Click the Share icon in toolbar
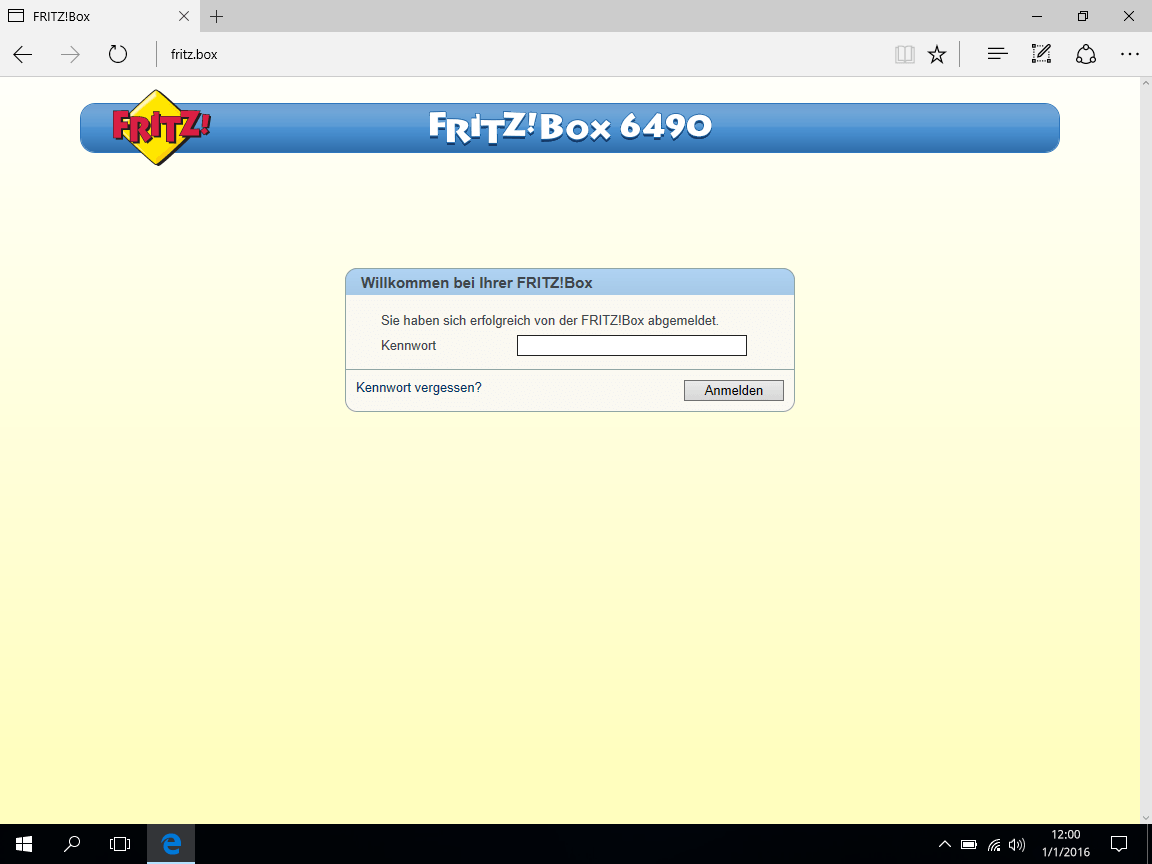The image size is (1152, 864). [1086, 54]
